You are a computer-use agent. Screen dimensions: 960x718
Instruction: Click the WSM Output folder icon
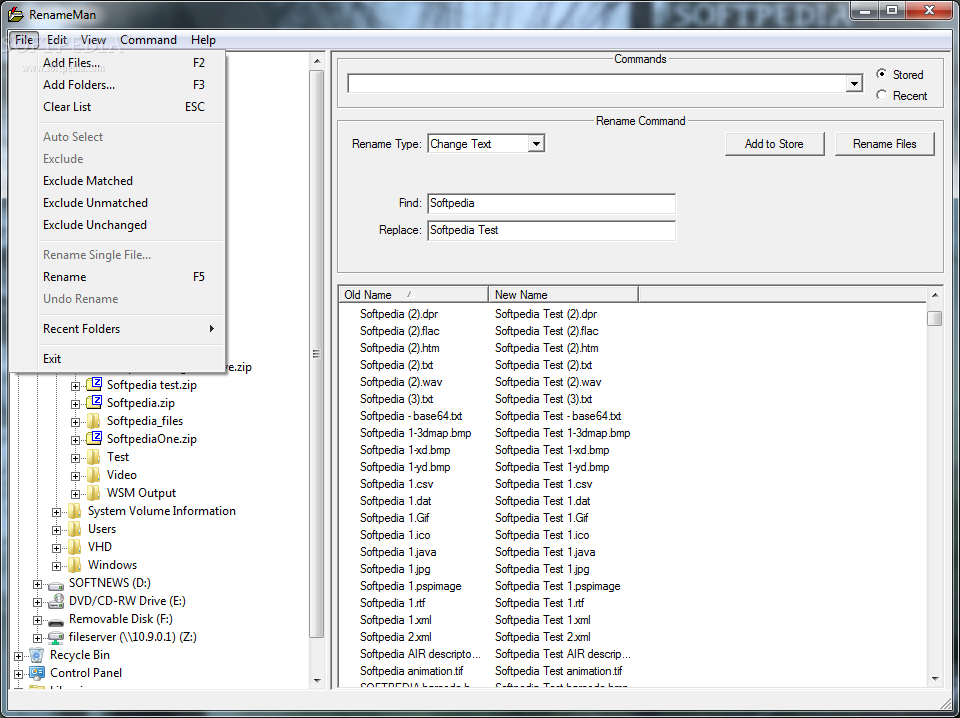tap(94, 493)
